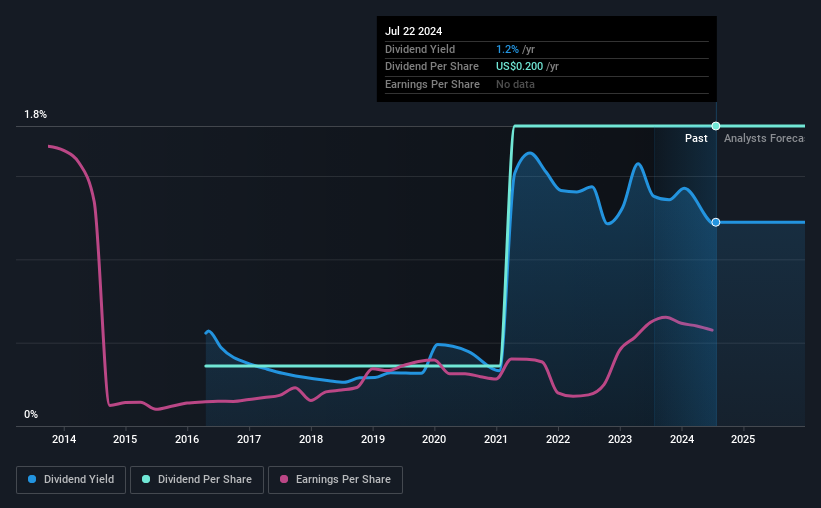821x508 pixels.
Task: Click the Jul 22 2024 tooltip date
Action: [414, 31]
